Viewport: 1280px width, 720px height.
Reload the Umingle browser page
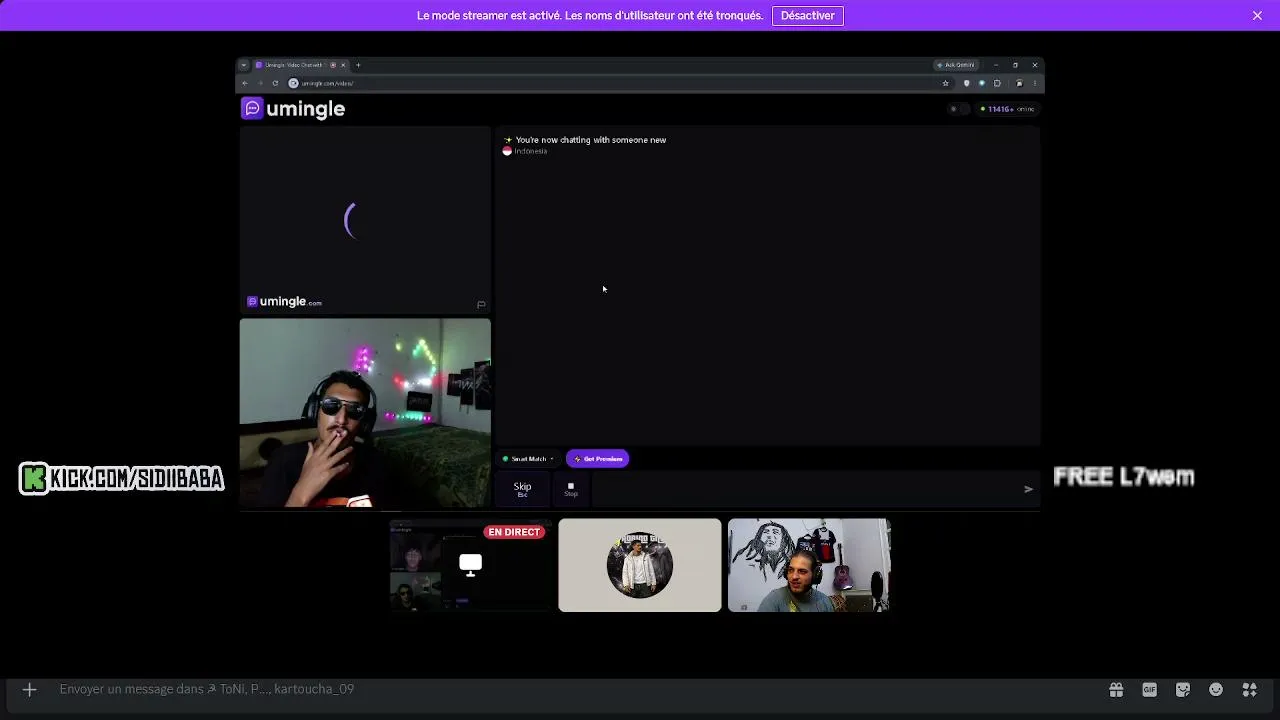275,83
